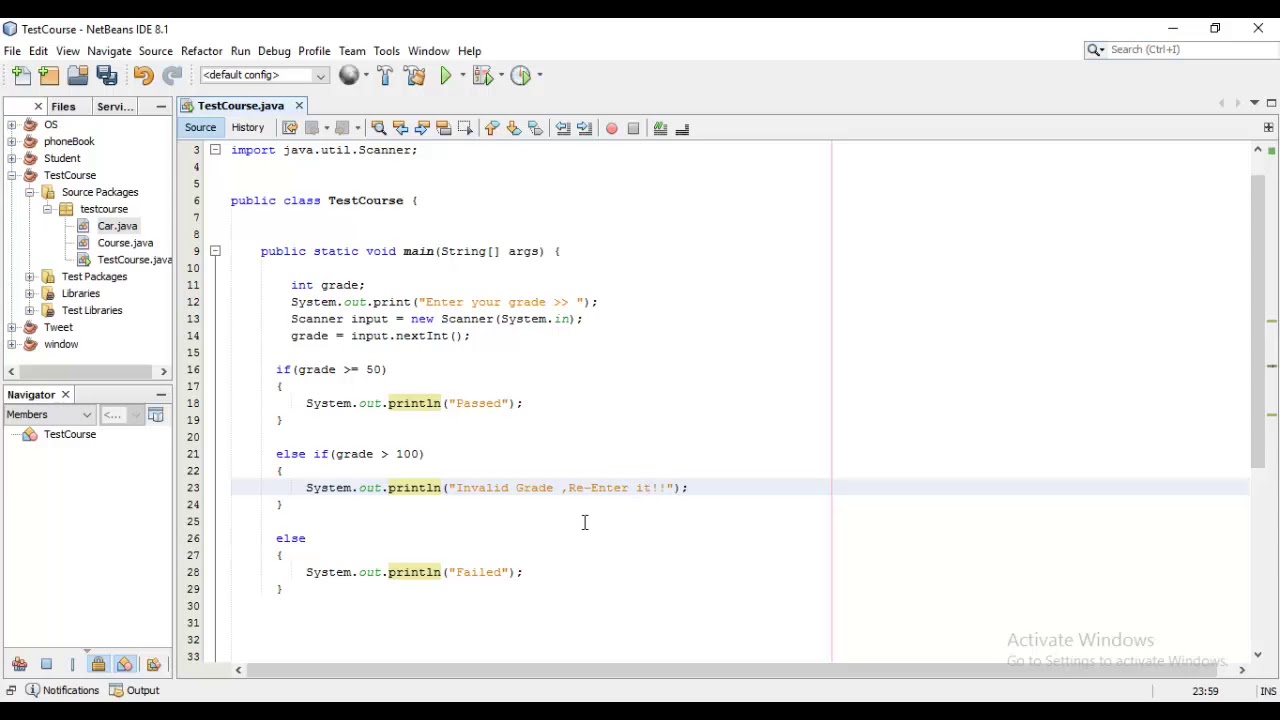This screenshot has height=720, width=1280.
Task: Start debugging with the Debug Project icon
Action: [482, 75]
